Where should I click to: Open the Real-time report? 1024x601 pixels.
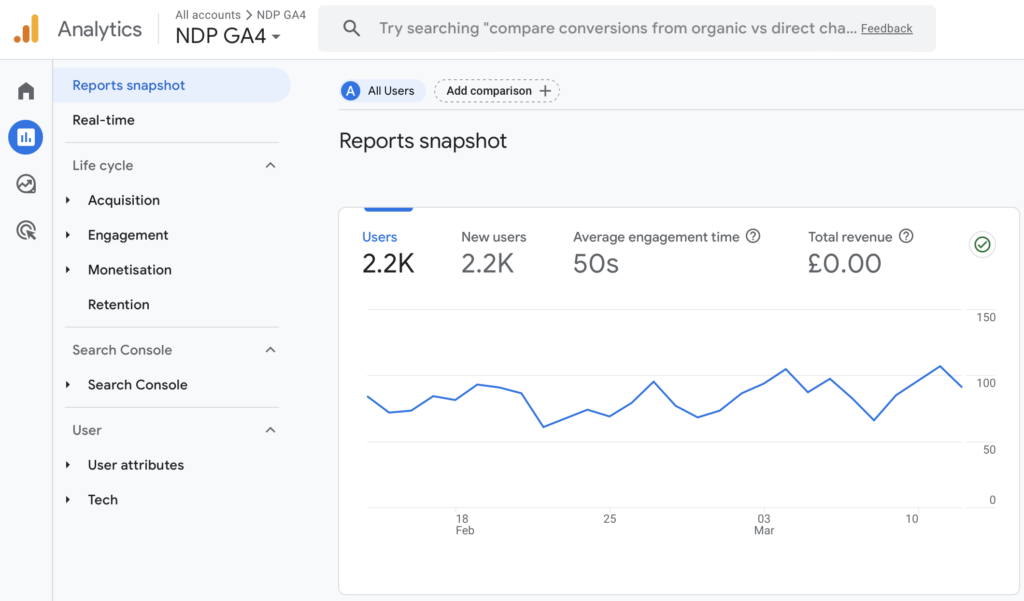point(103,120)
